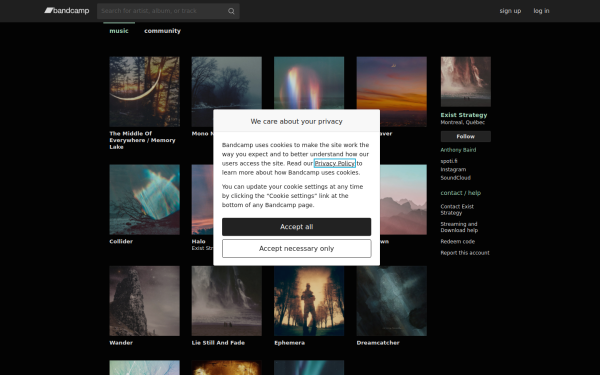Open Streaming and Download help
Viewport: 600px width, 375px height.
[459, 227]
